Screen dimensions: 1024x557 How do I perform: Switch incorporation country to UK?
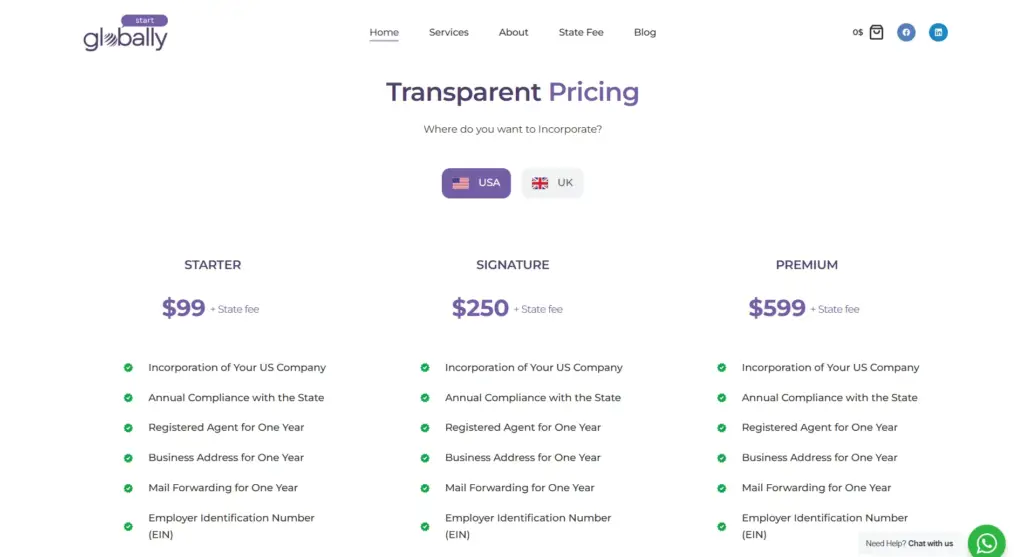tap(552, 183)
